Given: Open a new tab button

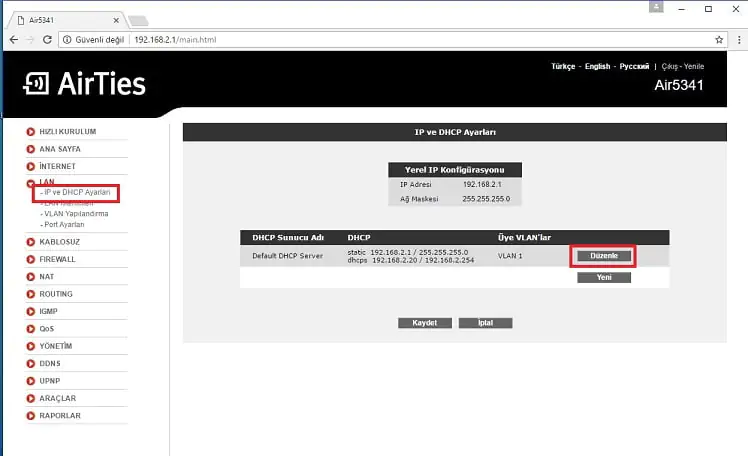Looking at the screenshot, I should click(138, 21).
